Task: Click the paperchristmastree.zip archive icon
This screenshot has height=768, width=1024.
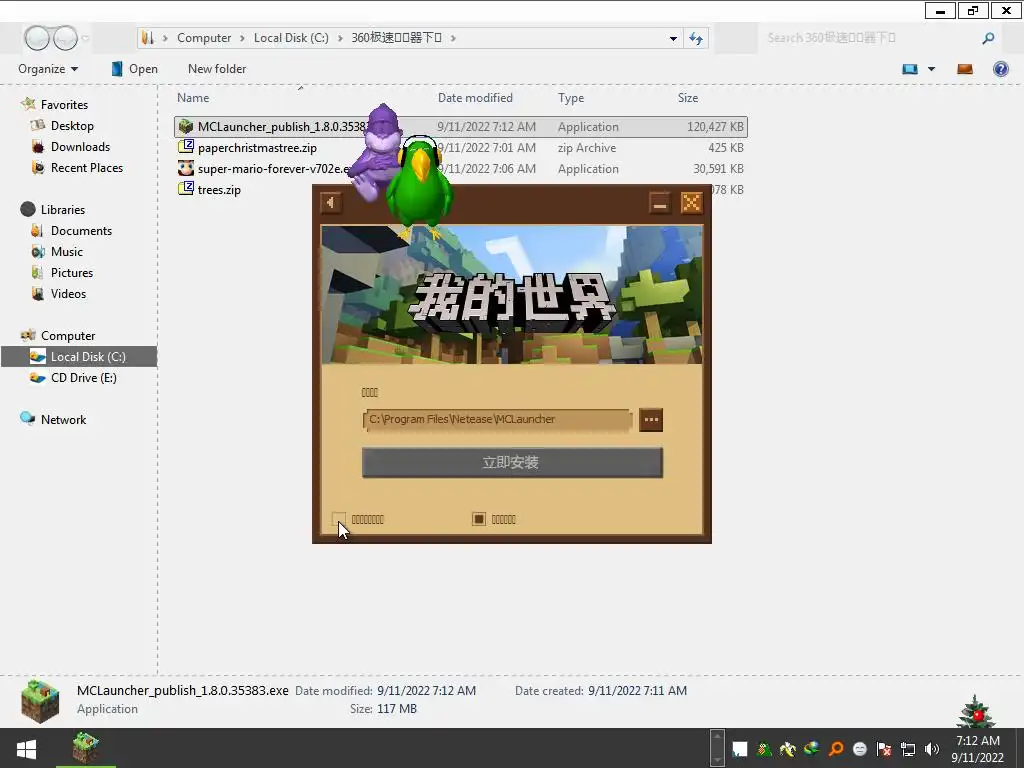Action: pyautogui.click(x=186, y=148)
